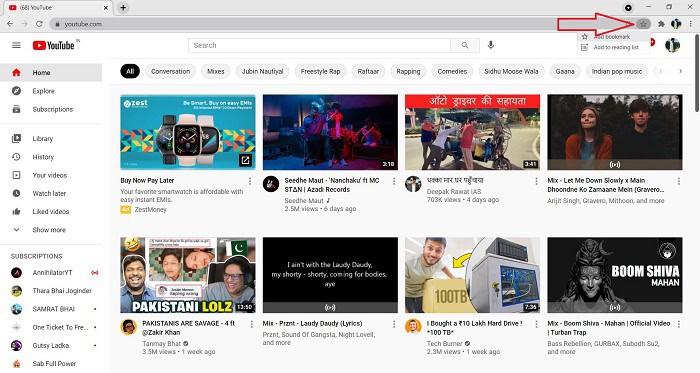This screenshot has height=373, width=700.
Task: Open options for Seedhe Maut Nanchaku video
Action: pos(394,181)
